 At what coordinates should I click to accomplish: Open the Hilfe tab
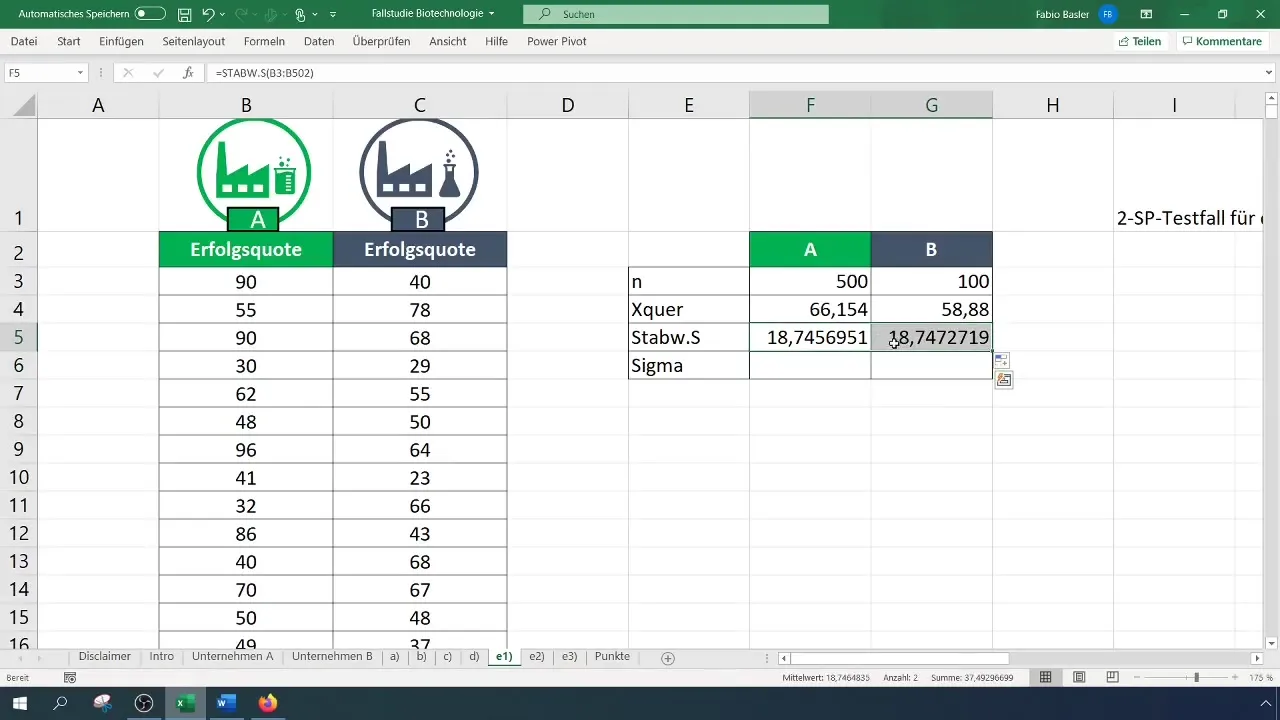click(496, 41)
